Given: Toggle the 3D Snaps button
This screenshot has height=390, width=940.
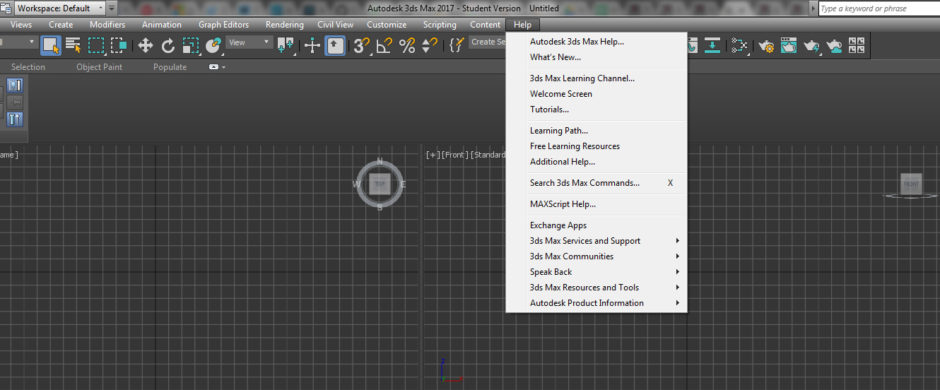Looking at the screenshot, I should click(361, 46).
